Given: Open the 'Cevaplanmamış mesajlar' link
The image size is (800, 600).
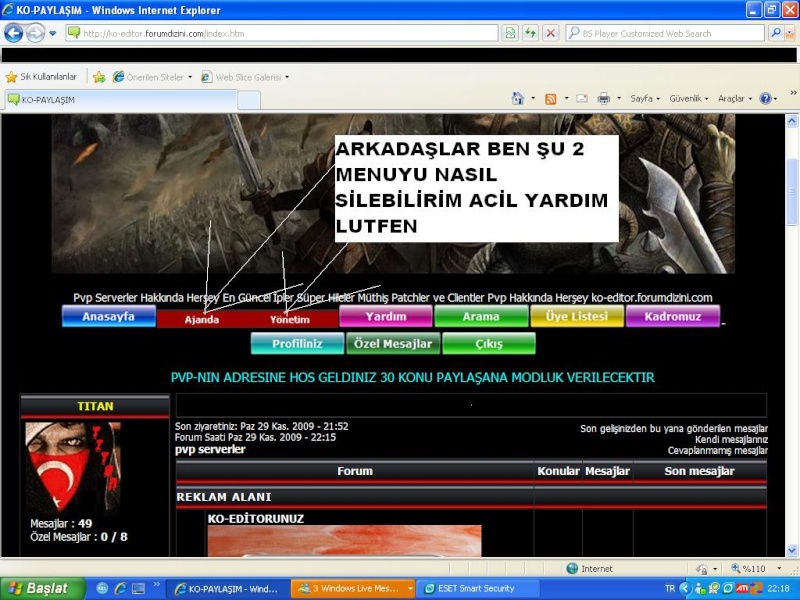Looking at the screenshot, I should [717, 451].
